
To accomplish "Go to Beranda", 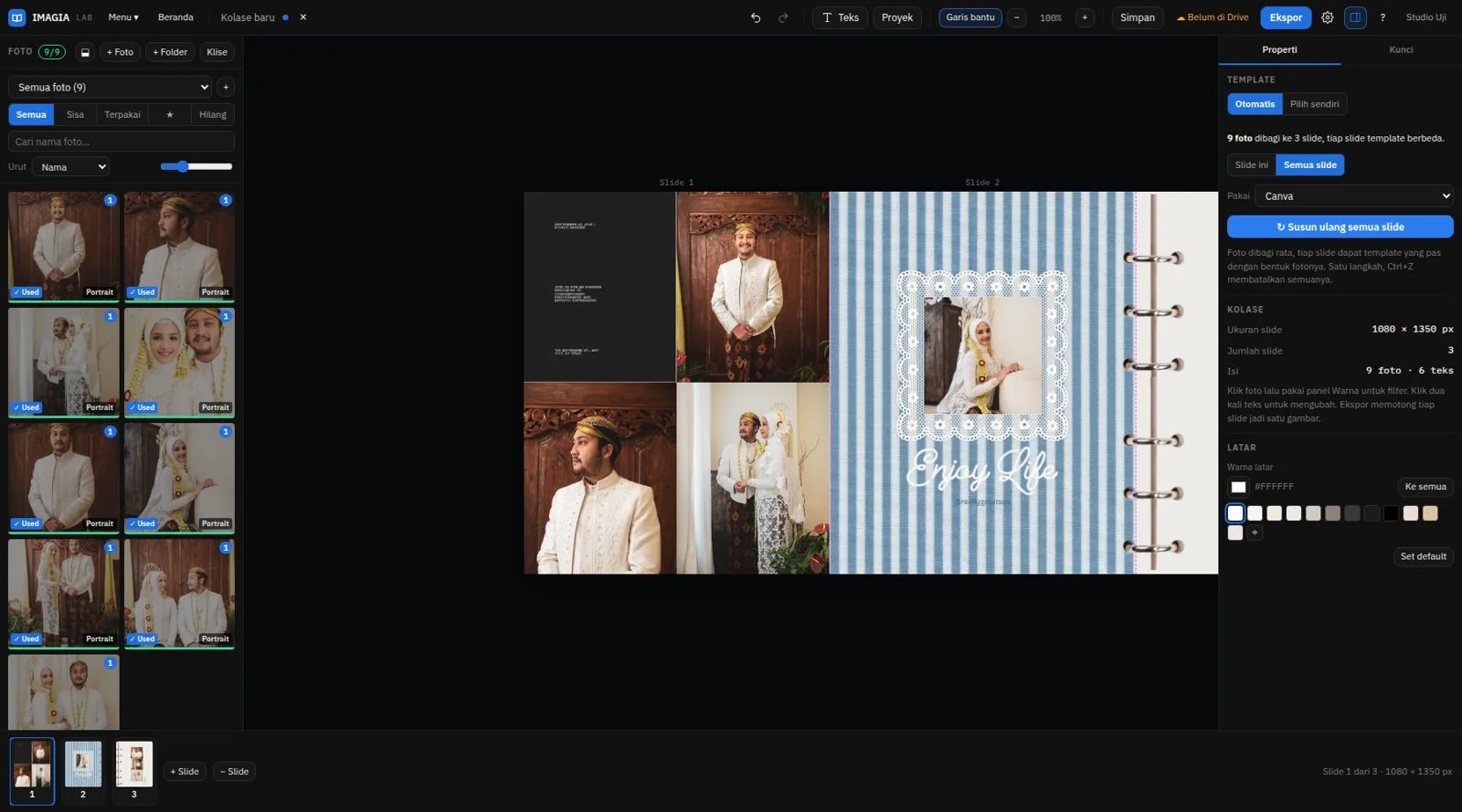I will coord(175,17).
